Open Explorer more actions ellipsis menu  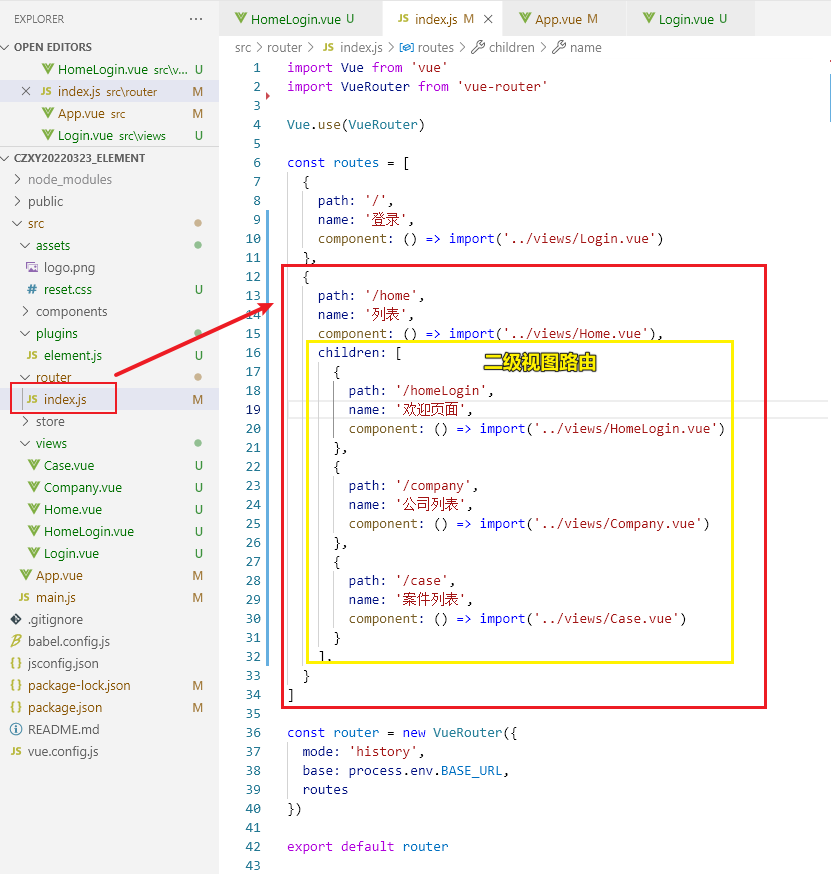196,19
